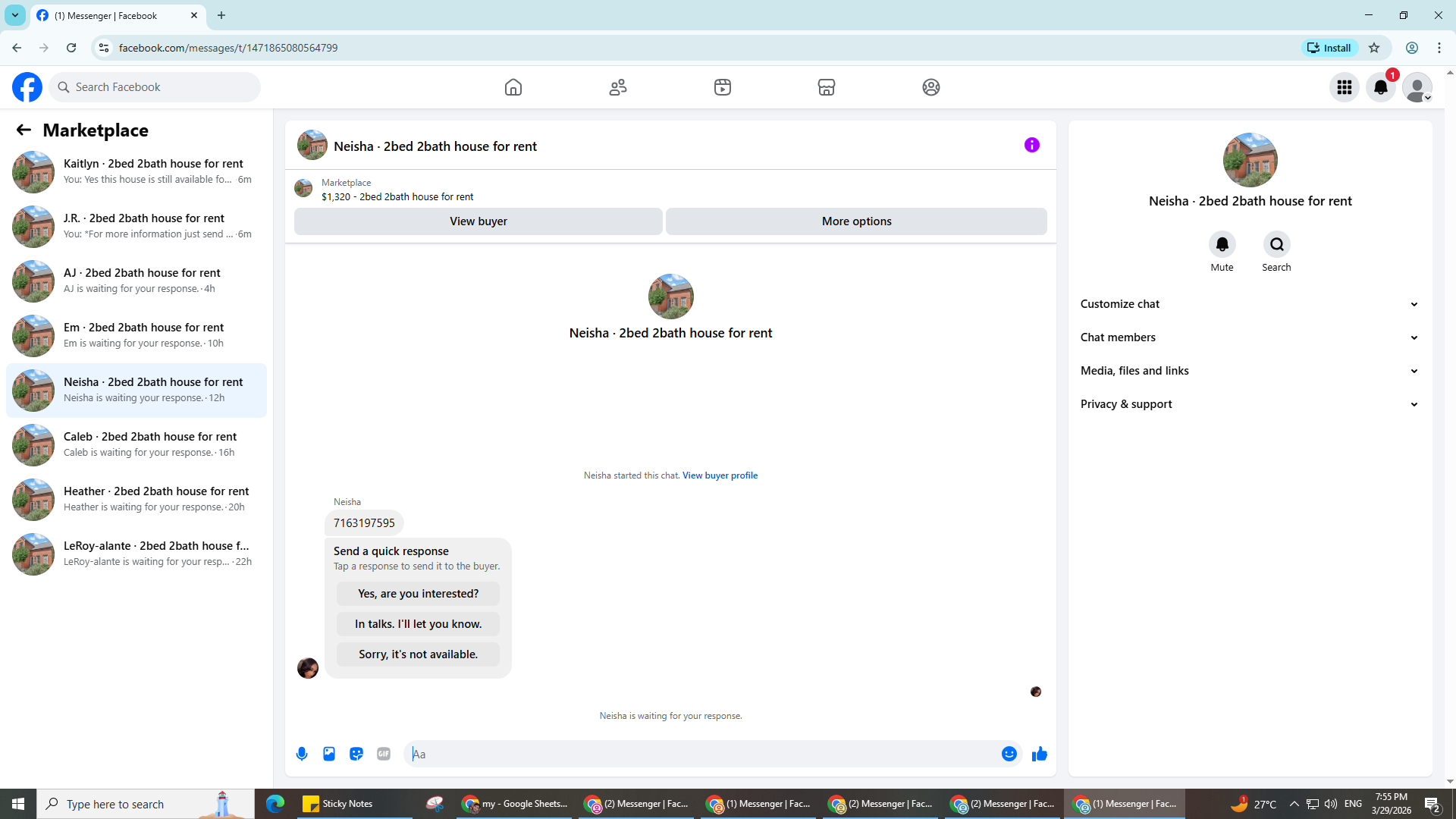
Task: Focus the Aa message input field
Action: coord(701,754)
